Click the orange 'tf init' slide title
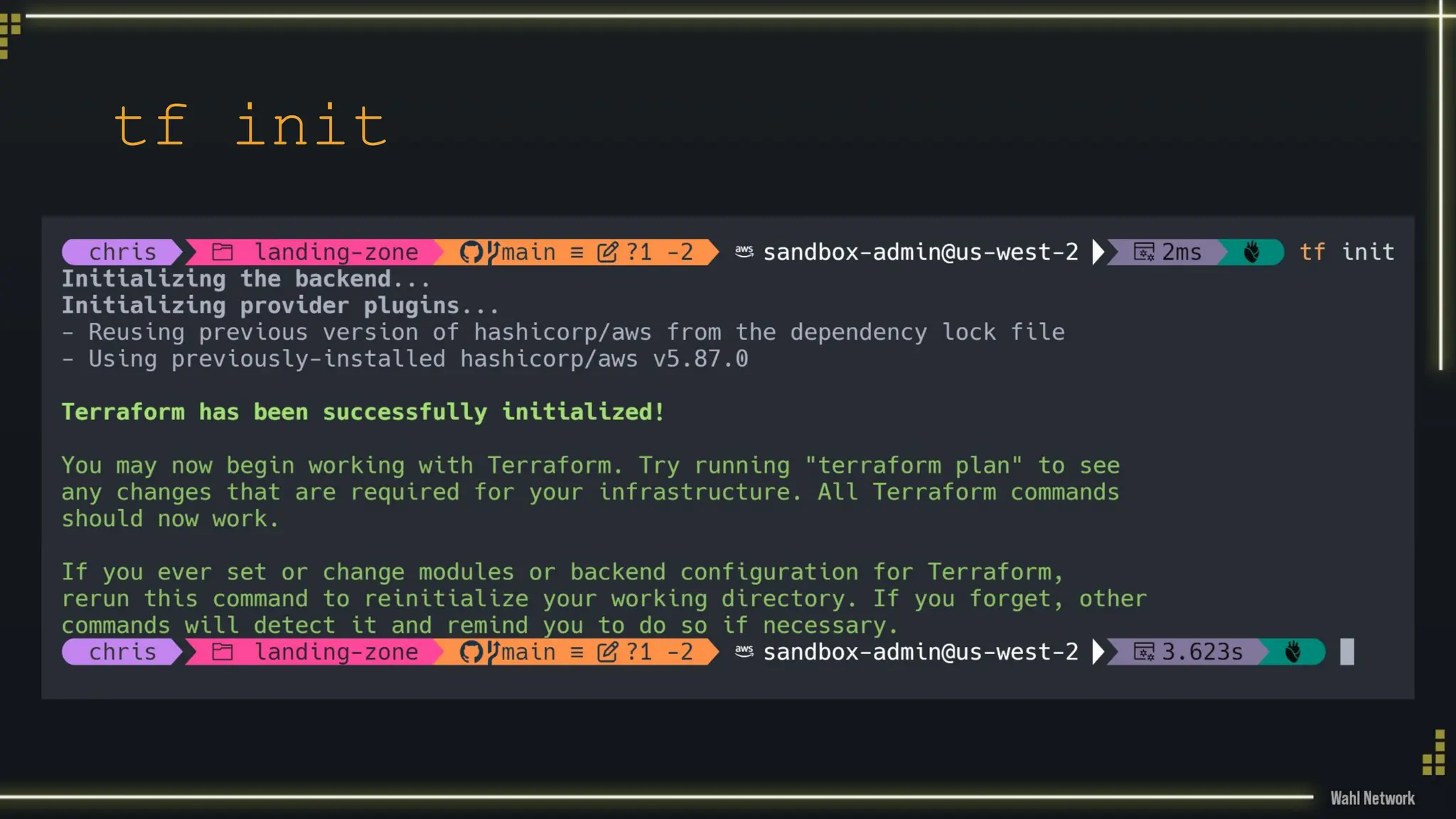1456x819 pixels. 251,126
